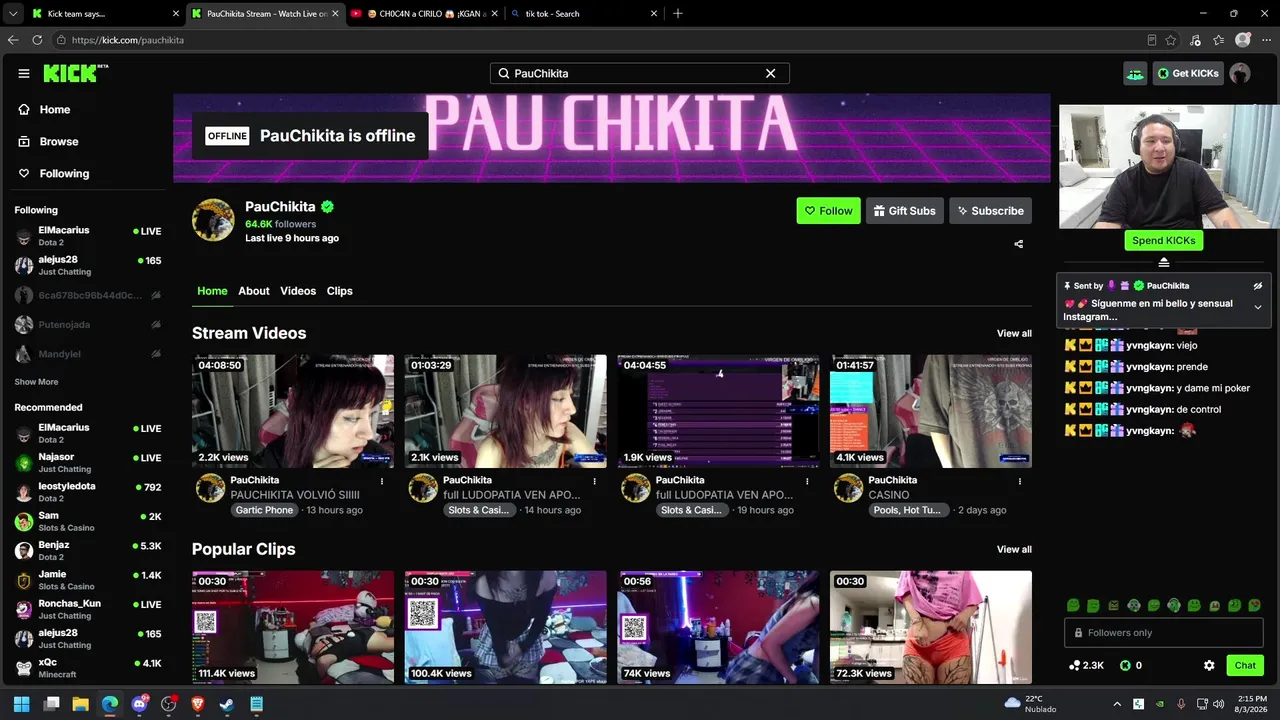Open the Kick user profile avatar
This screenshot has height=720, width=1280.
click(1240, 73)
